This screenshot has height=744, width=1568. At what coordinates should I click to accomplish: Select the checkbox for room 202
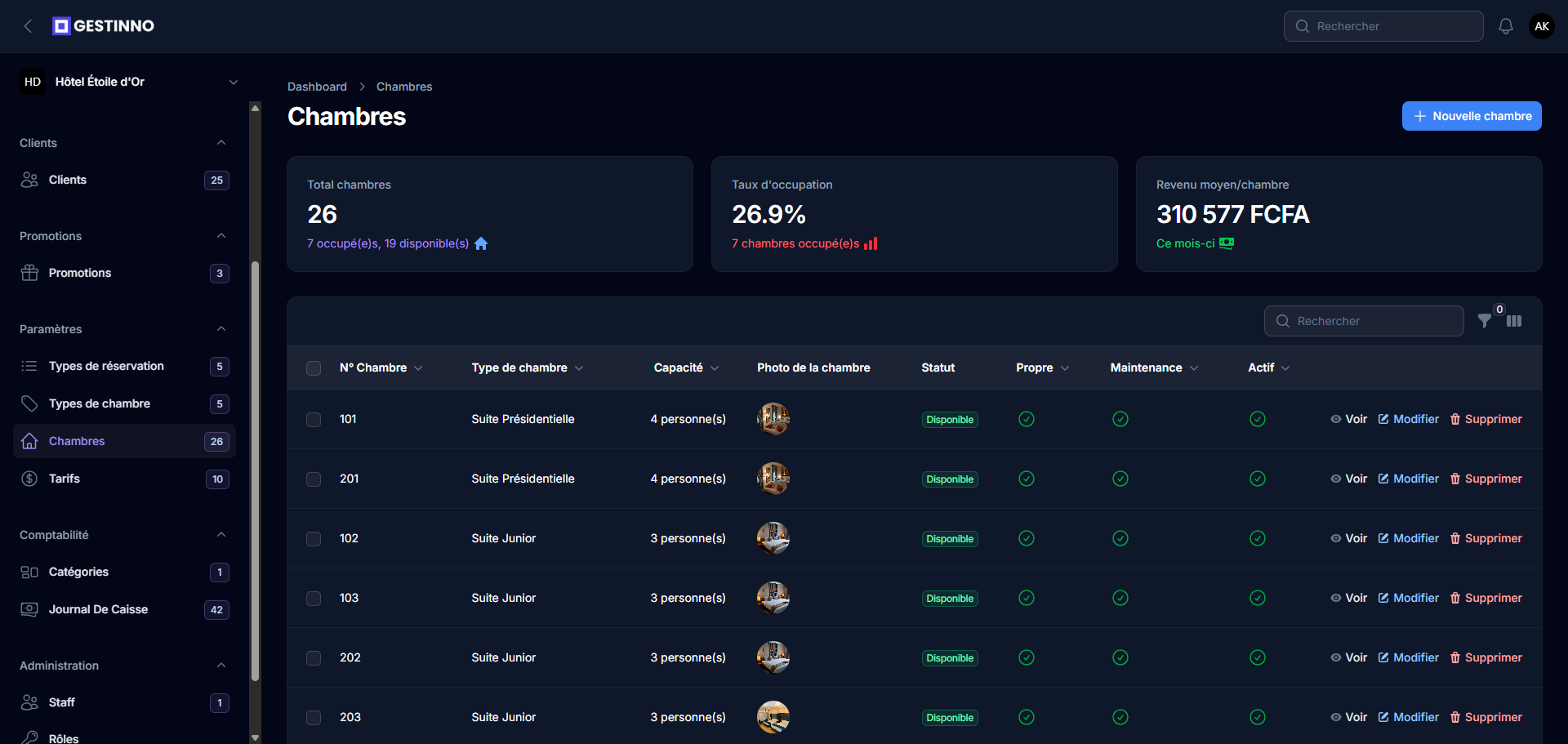point(314,658)
